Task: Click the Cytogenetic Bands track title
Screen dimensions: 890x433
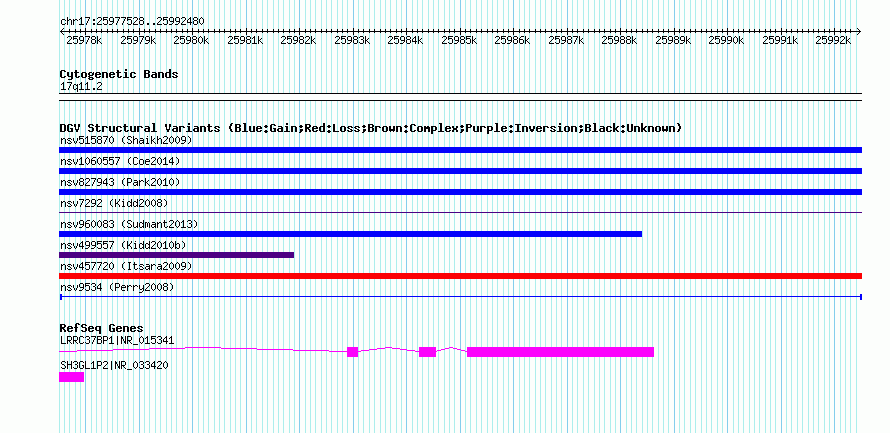Action: [x=119, y=74]
